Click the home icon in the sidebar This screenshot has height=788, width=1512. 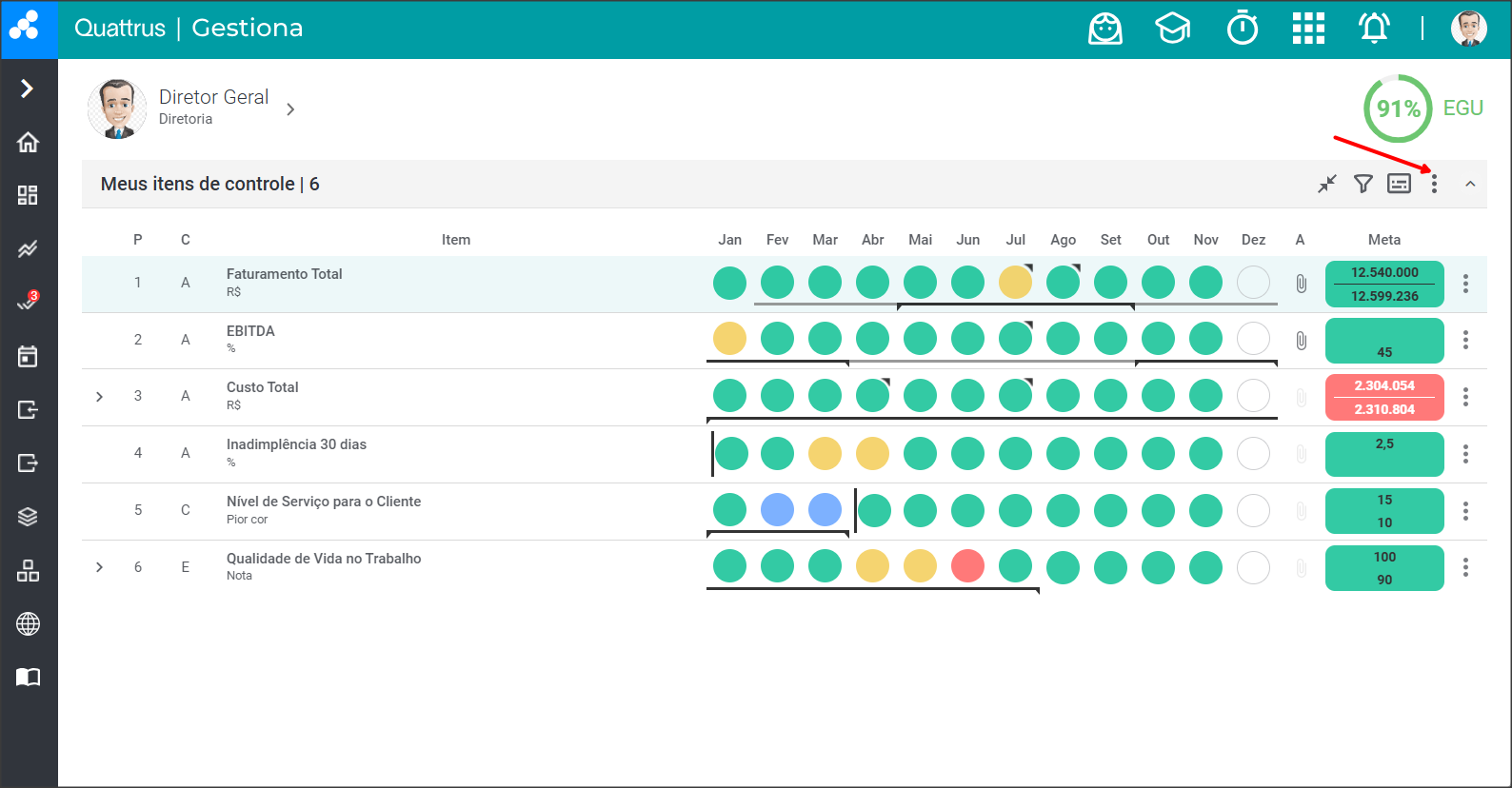(28, 142)
